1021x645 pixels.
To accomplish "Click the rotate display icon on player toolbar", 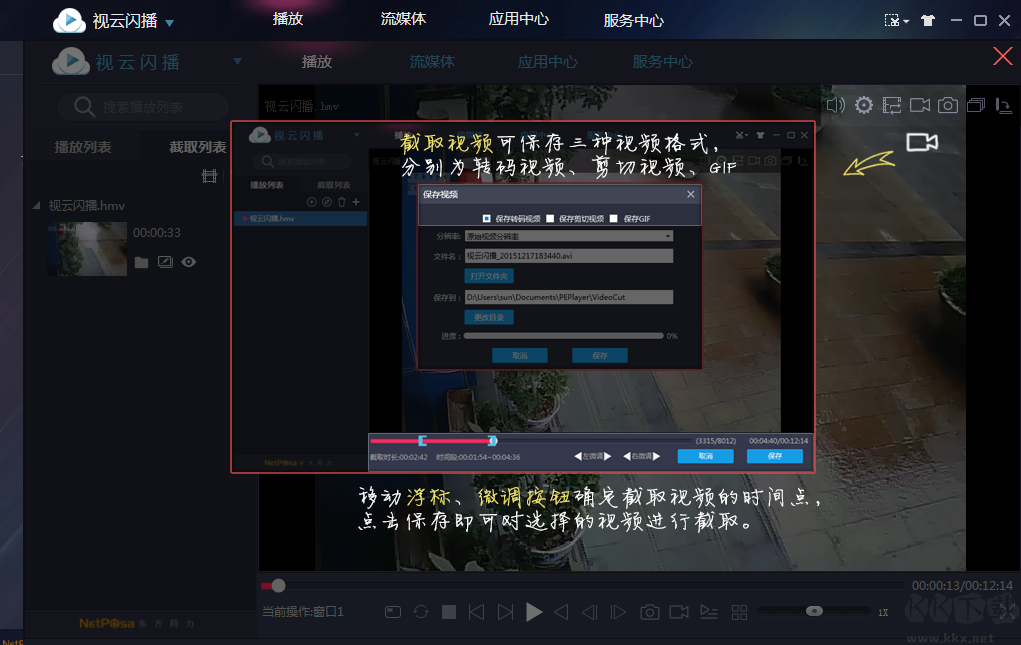I will tap(1004, 104).
